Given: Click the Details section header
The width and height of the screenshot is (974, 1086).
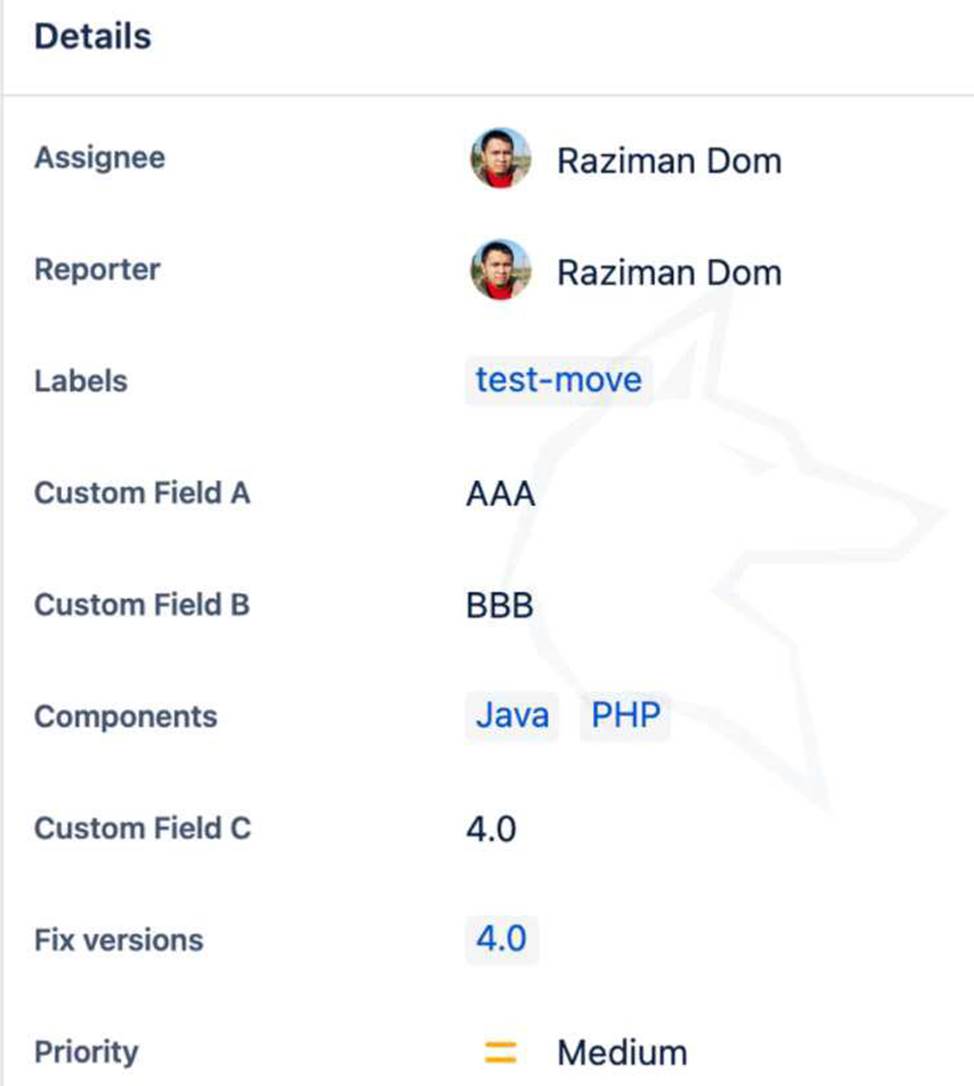Looking at the screenshot, I should tap(93, 37).
